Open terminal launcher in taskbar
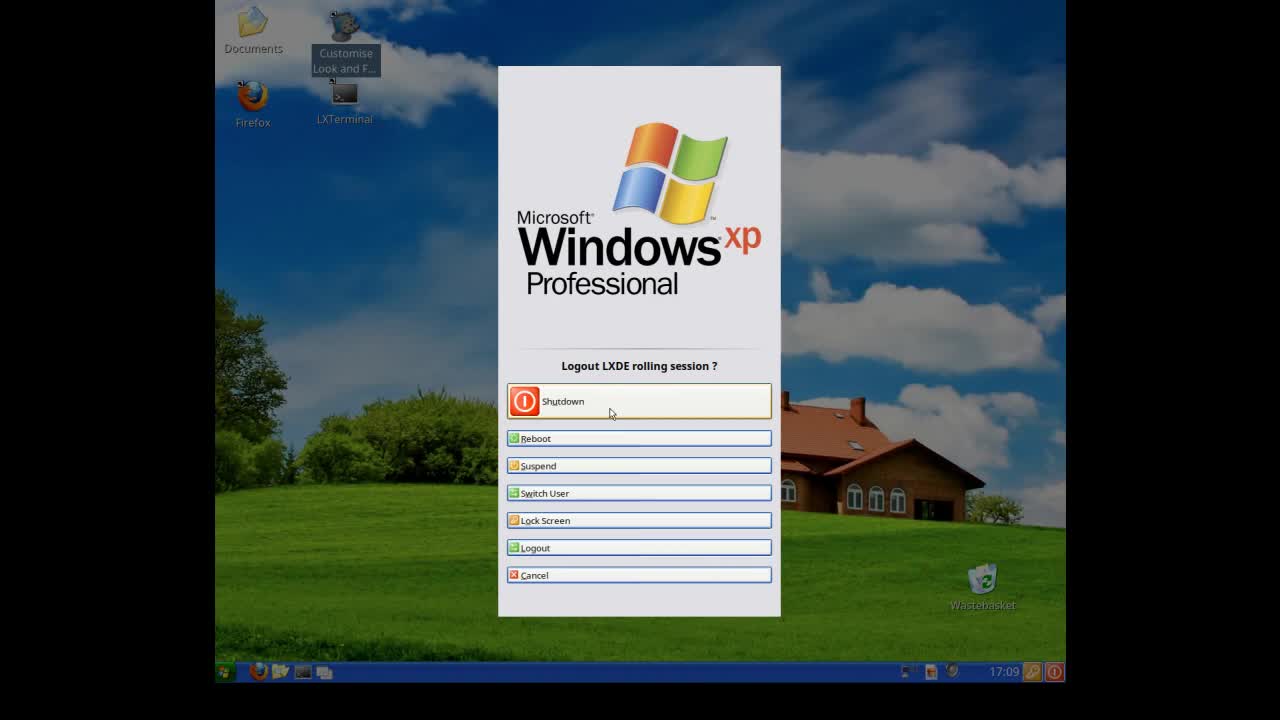1280x720 pixels. click(x=302, y=672)
